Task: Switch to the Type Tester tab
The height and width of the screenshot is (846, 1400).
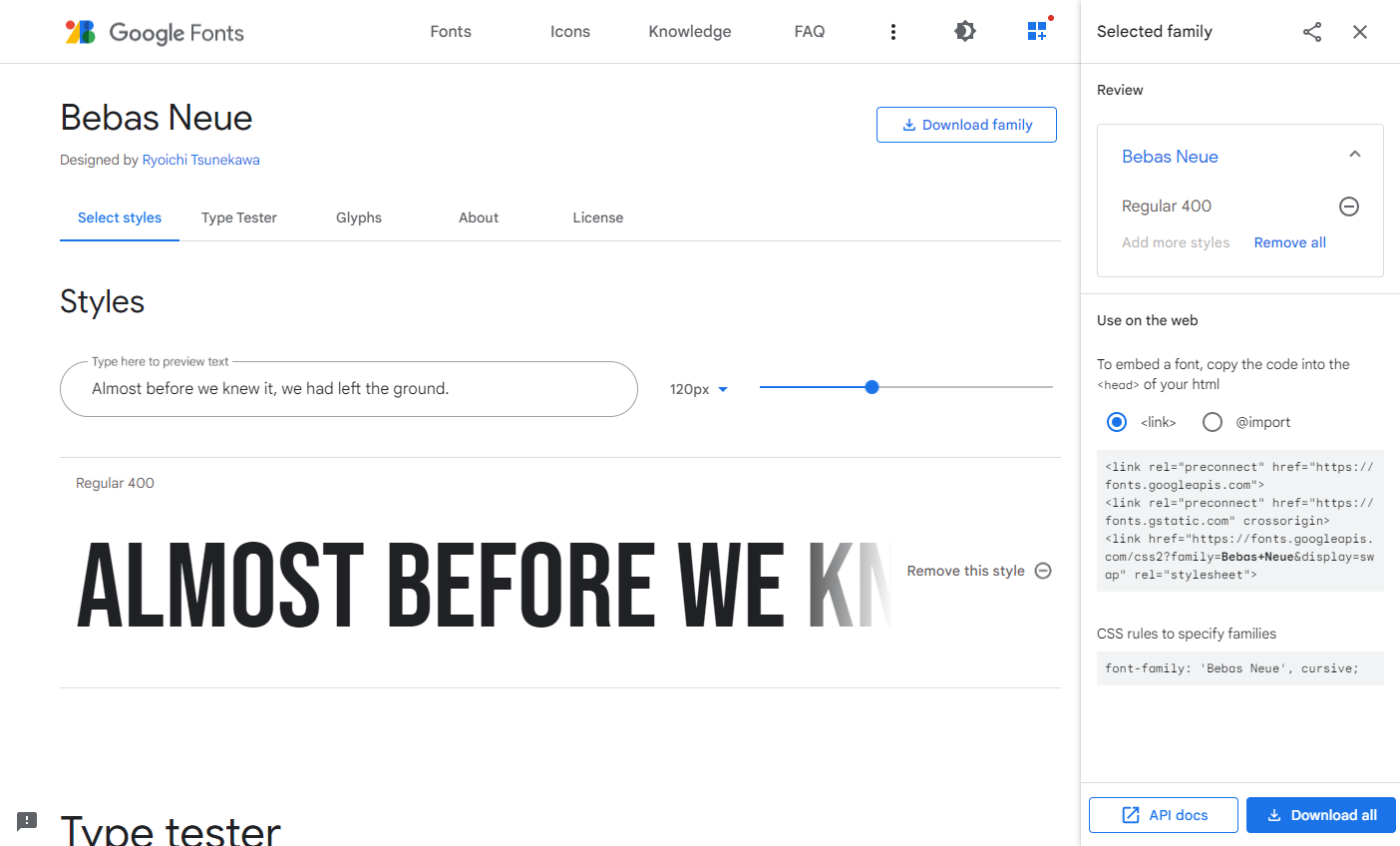Action: coord(239,217)
